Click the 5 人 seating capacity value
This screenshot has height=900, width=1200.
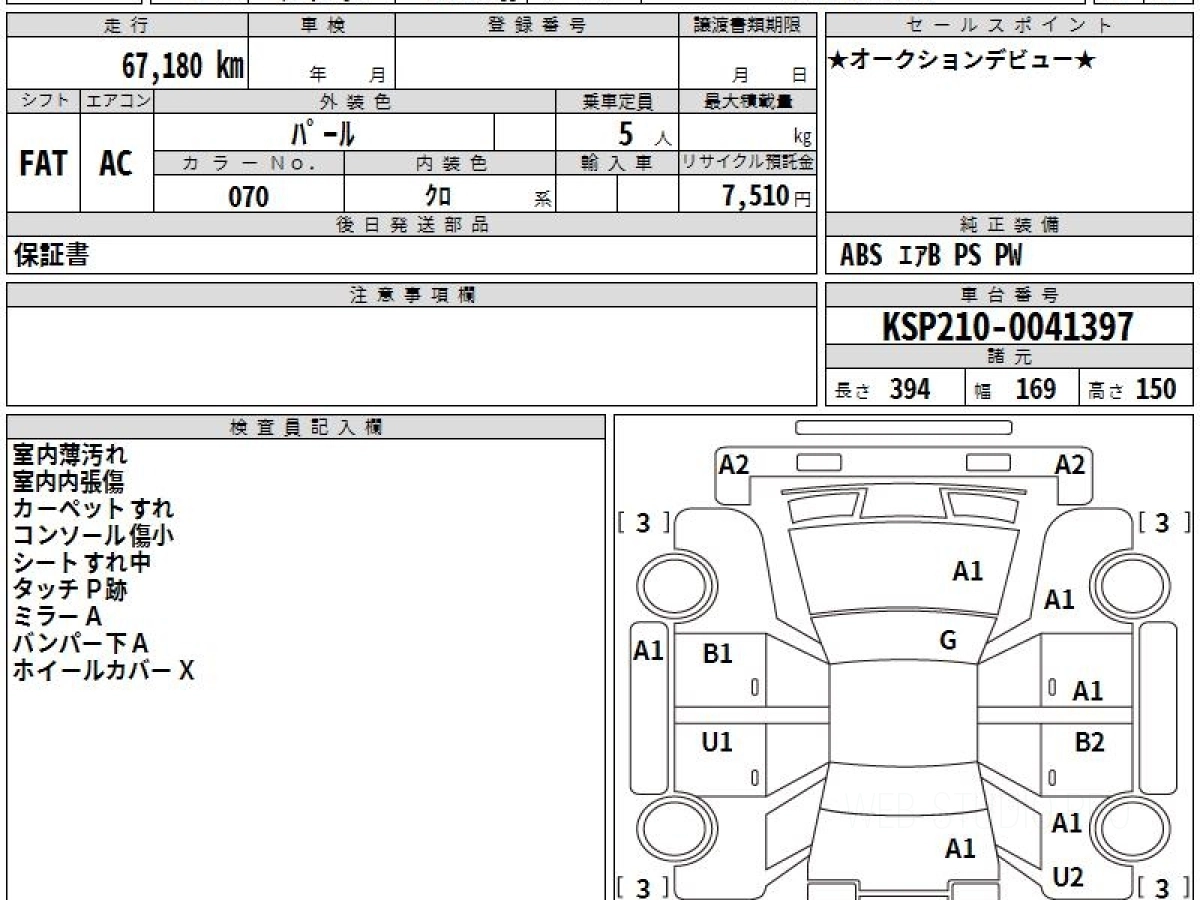tap(643, 134)
